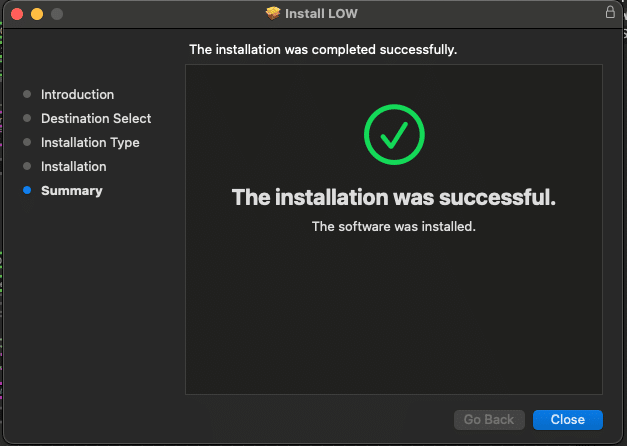This screenshot has width=627, height=446.
Task: Click the lock icon in title bar
Action: [x=610, y=13]
